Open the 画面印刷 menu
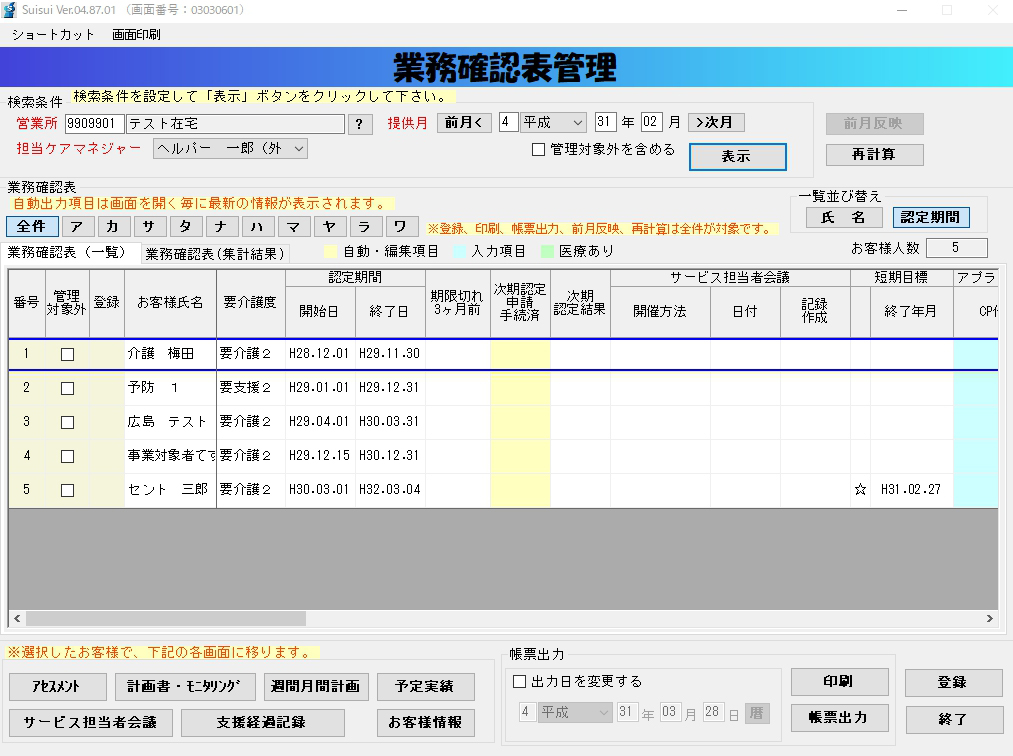 pyautogui.click(x=136, y=35)
